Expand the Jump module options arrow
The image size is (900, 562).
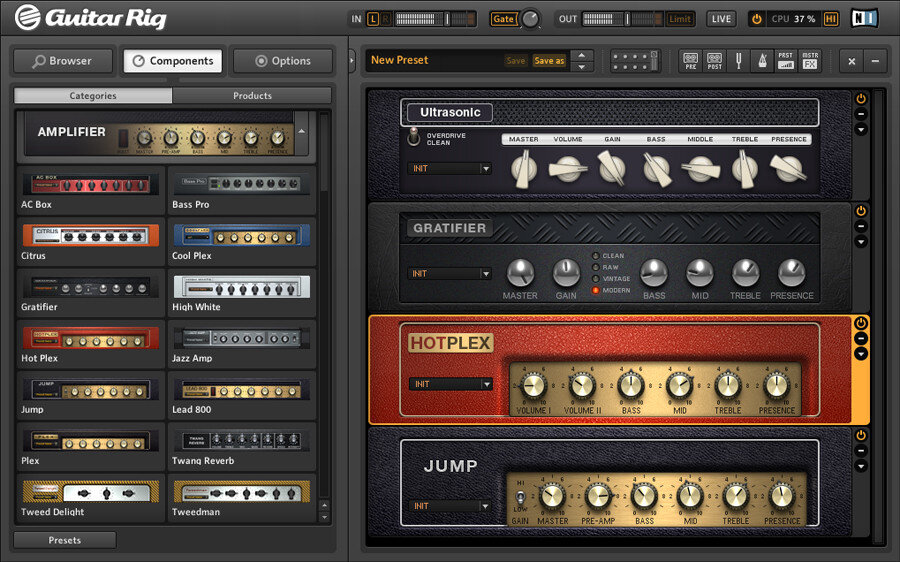(861, 466)
